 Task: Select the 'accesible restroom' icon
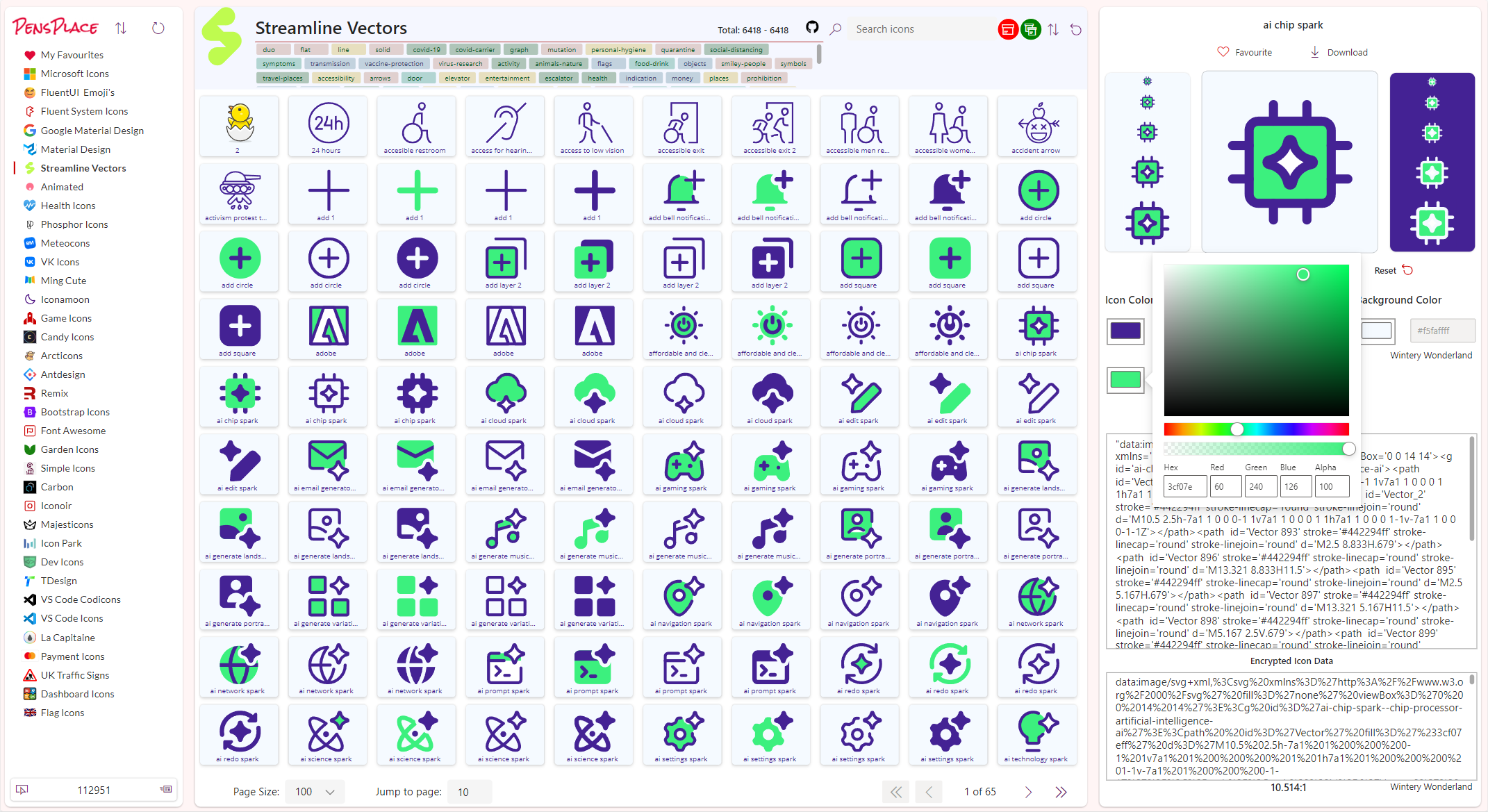pyautogui.click(x=417, y=127)
